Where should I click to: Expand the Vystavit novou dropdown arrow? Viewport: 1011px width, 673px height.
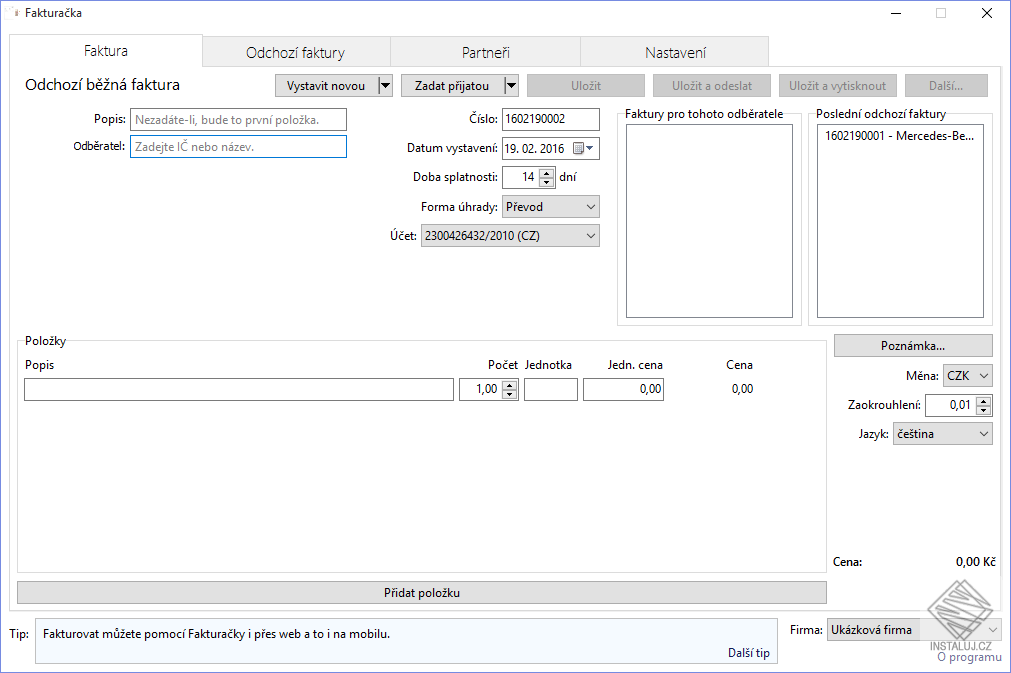point(386,86)
